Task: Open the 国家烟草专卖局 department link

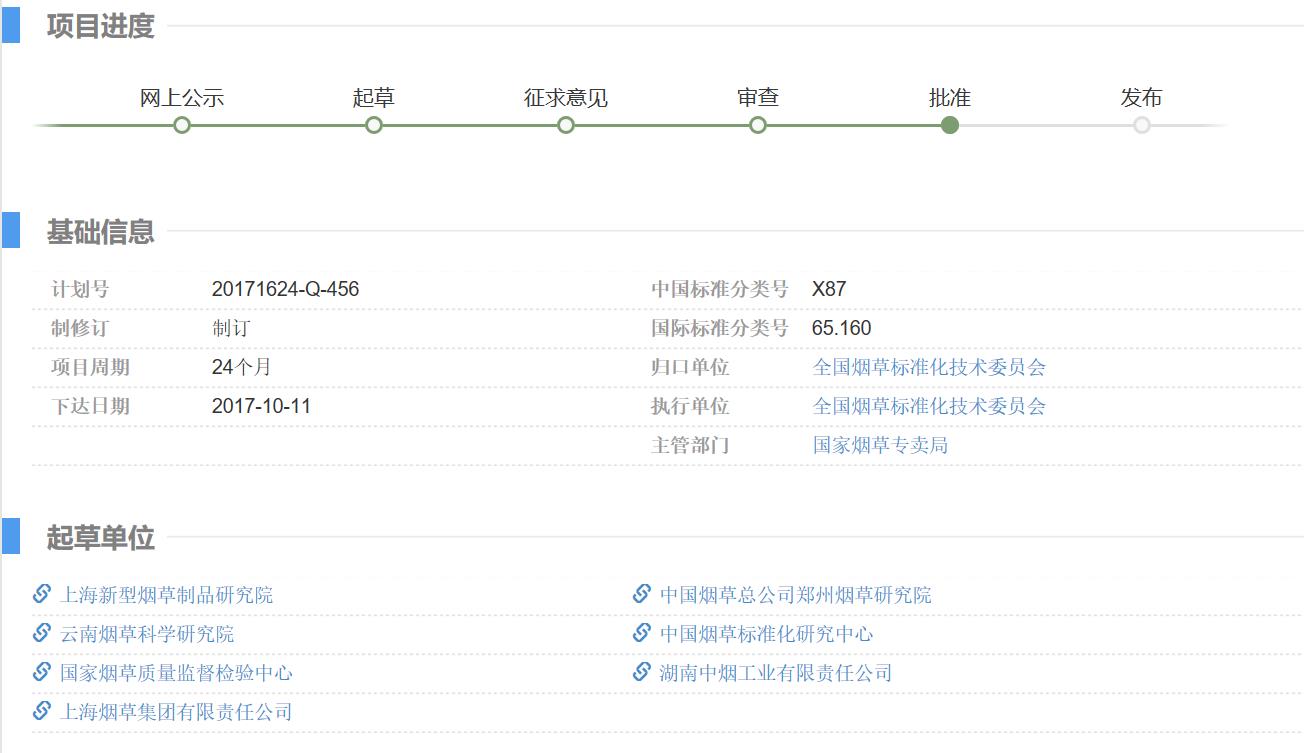Action: 880,445
